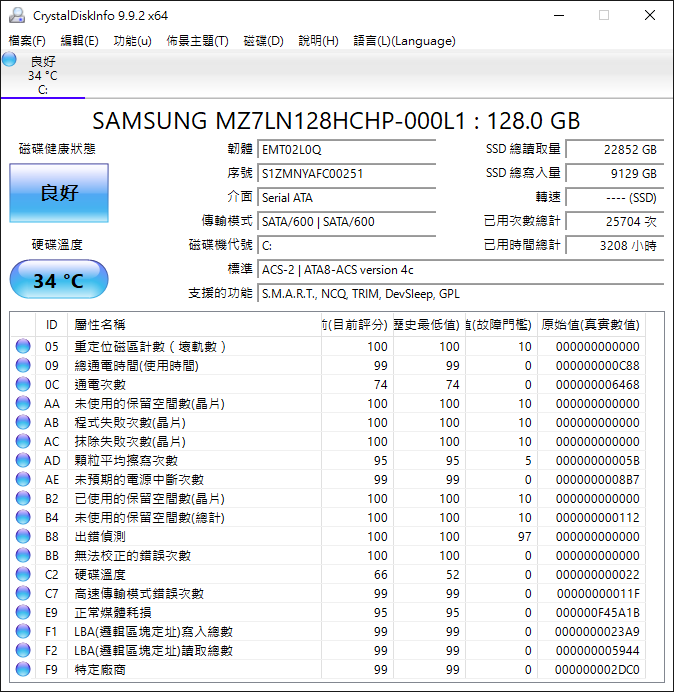674x692 pixels.
Task: Select status icon for row B4 未使用的保留空間數(總計)
Action: (x=23, y=517)
